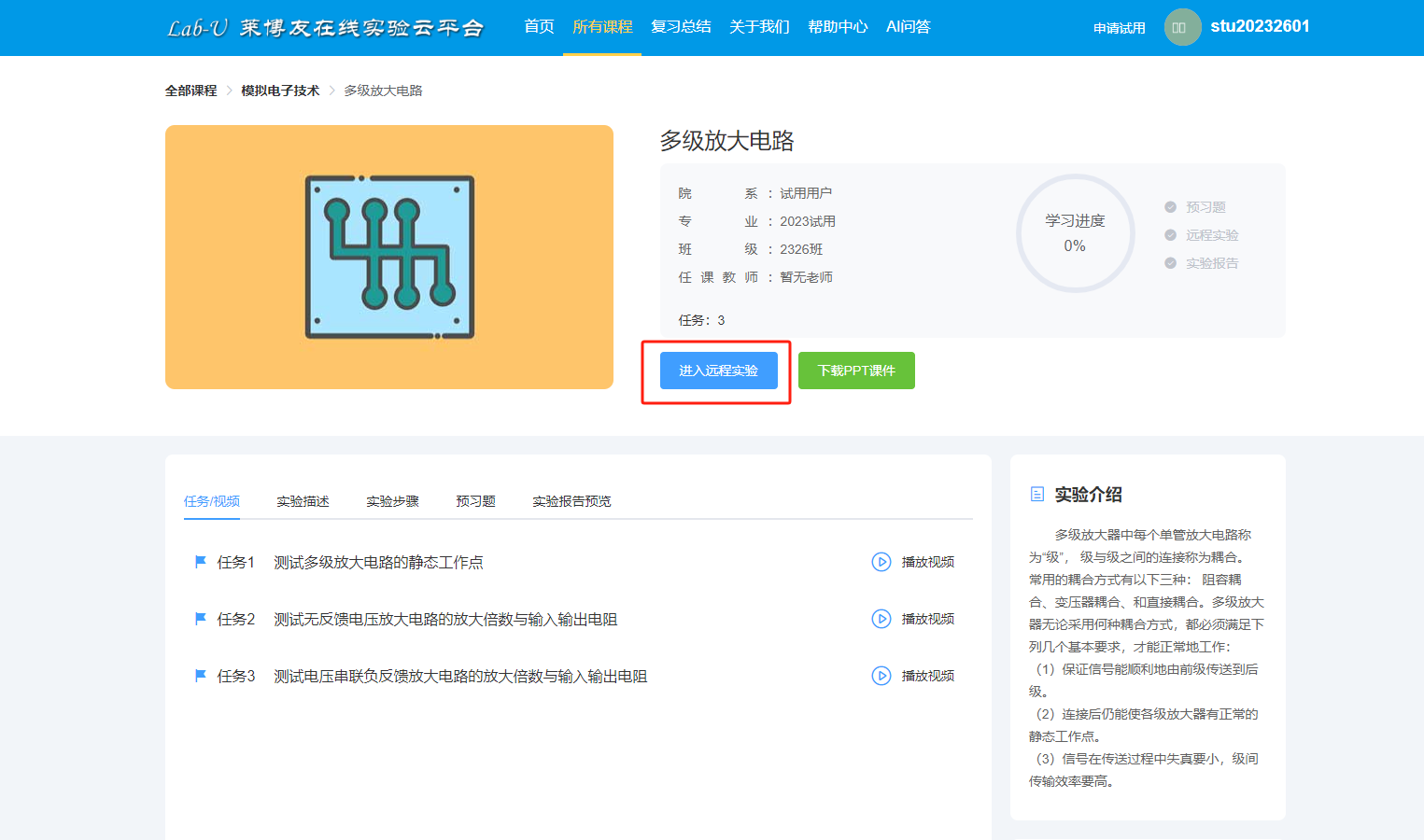The height and width of the screenshot is (840, 1424).
Task: Click play icon for Task 2 video
Action: [881, 619]
